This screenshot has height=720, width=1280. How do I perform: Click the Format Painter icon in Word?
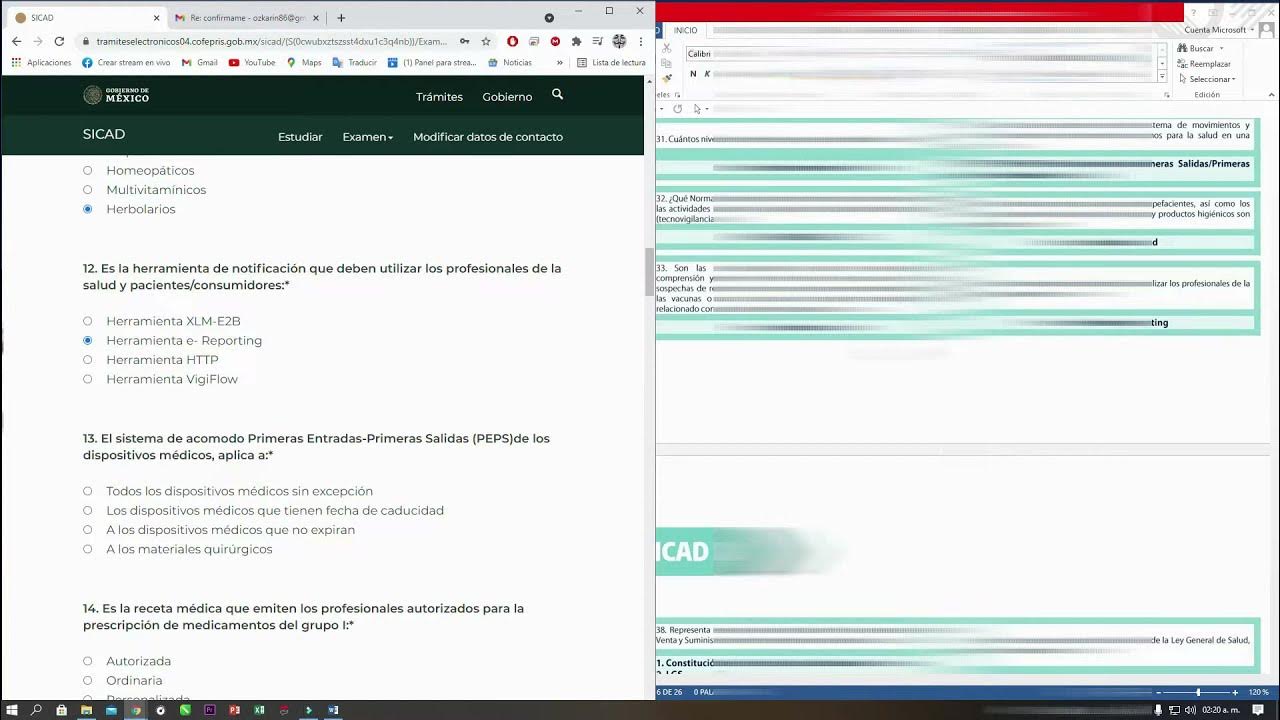click(667, 78)
